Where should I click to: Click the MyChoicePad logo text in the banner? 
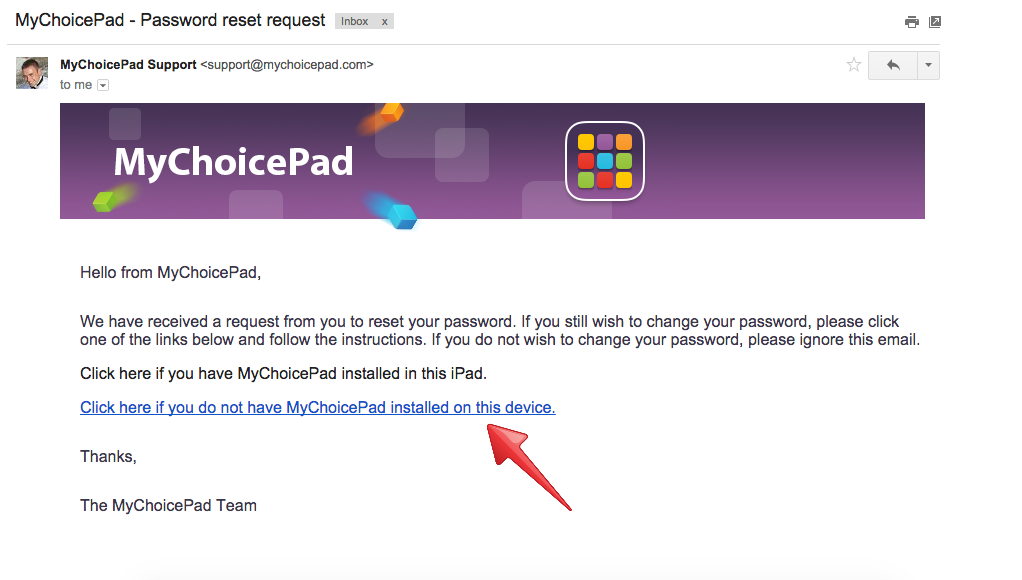tap(233, 162)
